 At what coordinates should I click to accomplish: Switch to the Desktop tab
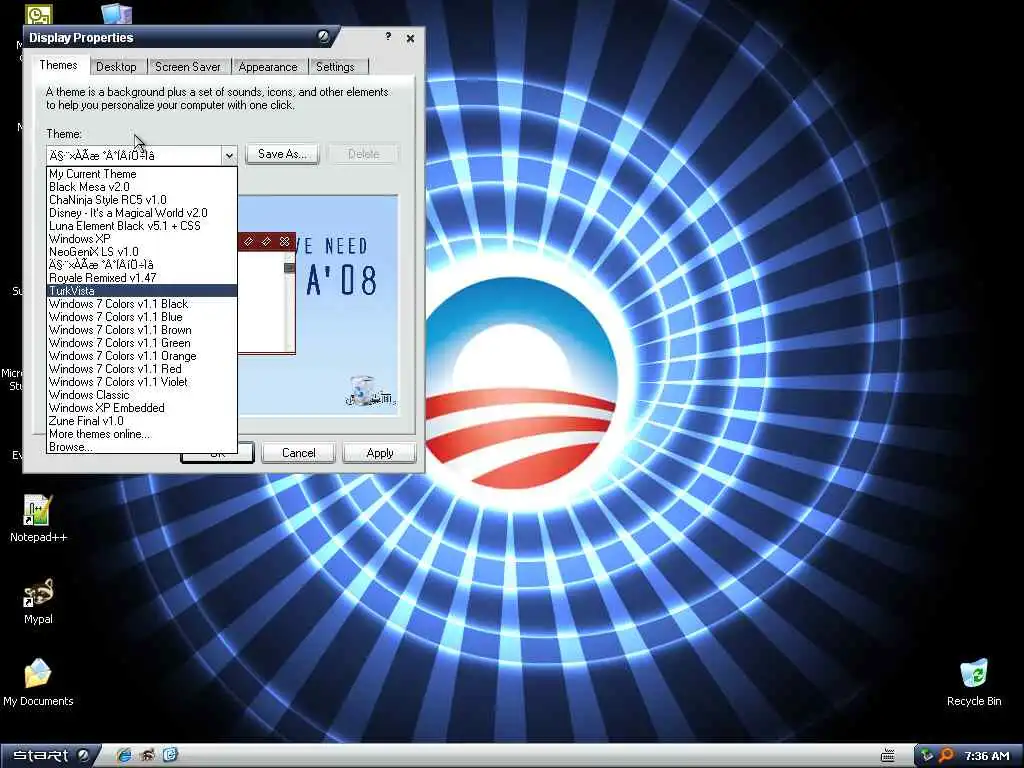coord(116,67)
